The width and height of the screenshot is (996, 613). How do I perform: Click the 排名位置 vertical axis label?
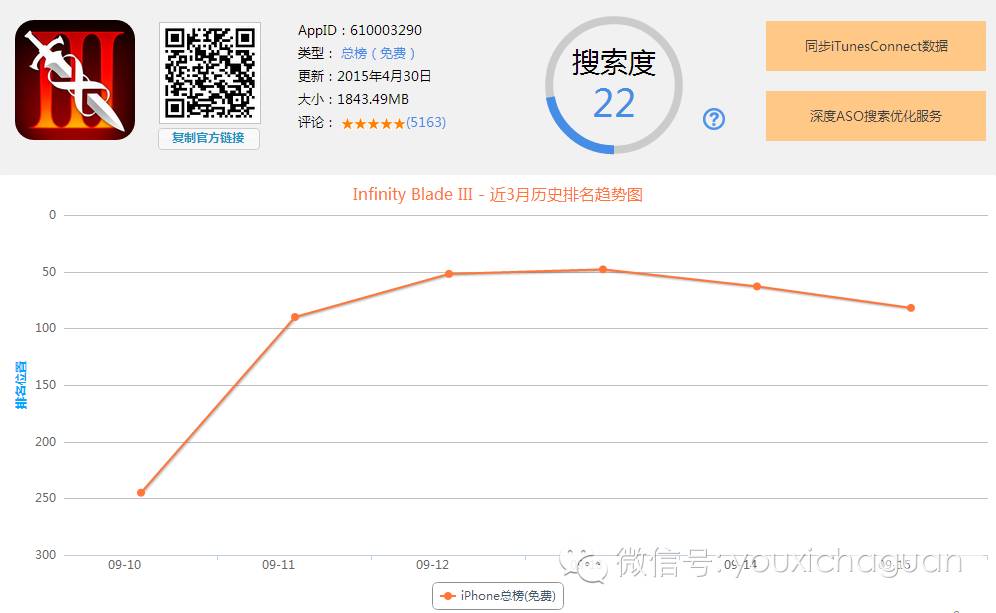tap(20, 385)
